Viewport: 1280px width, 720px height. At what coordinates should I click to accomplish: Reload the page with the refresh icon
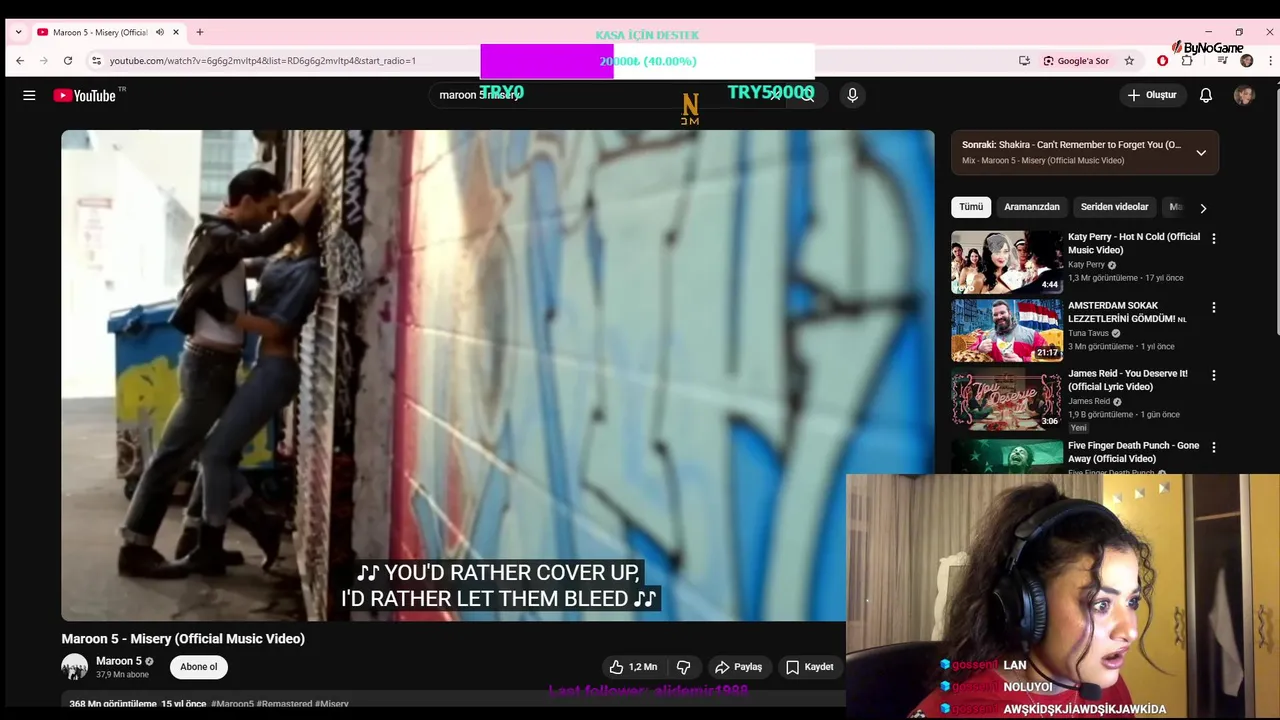click(x=68, y=61)
